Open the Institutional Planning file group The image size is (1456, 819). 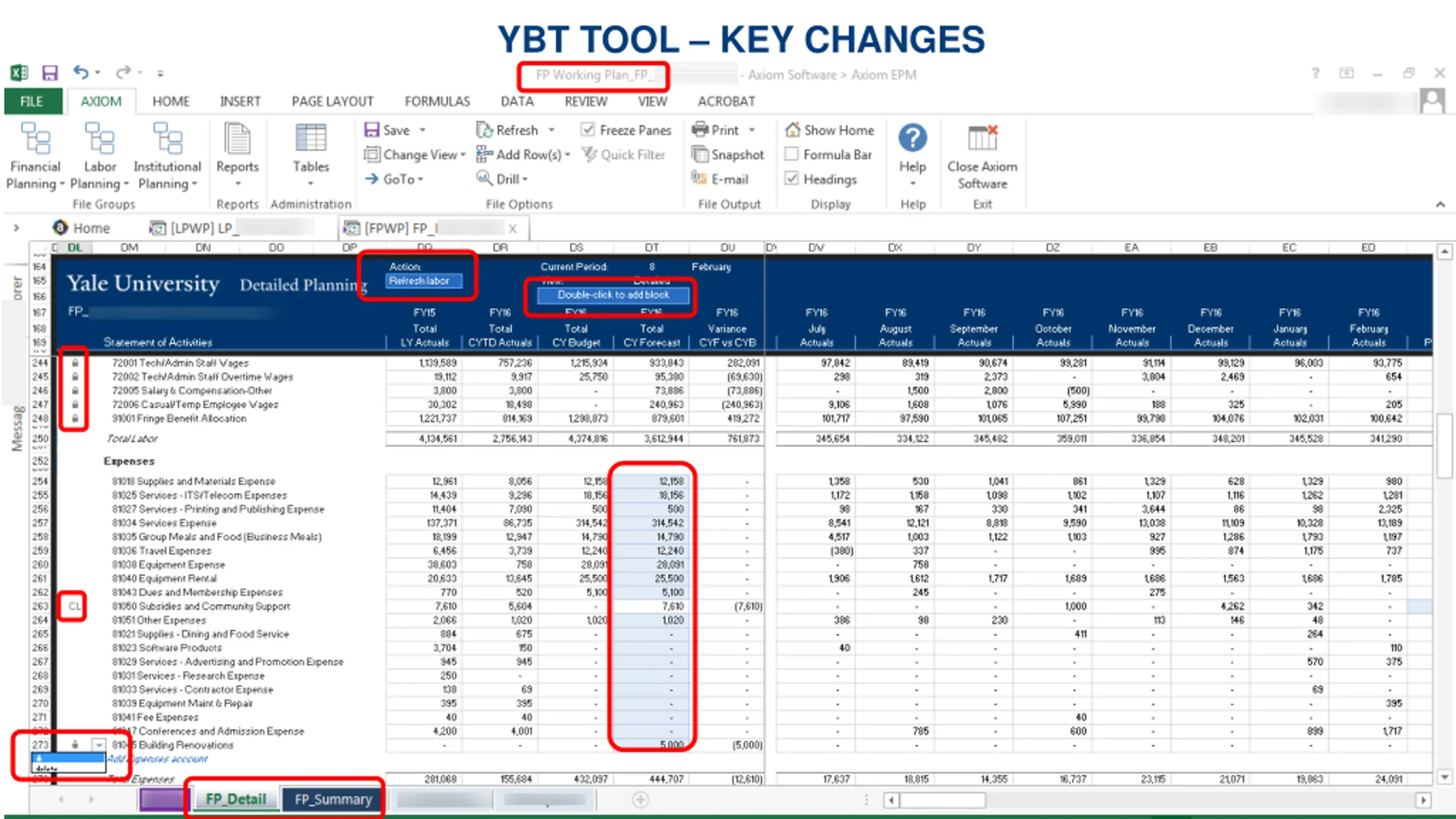(x=167, y=156)
